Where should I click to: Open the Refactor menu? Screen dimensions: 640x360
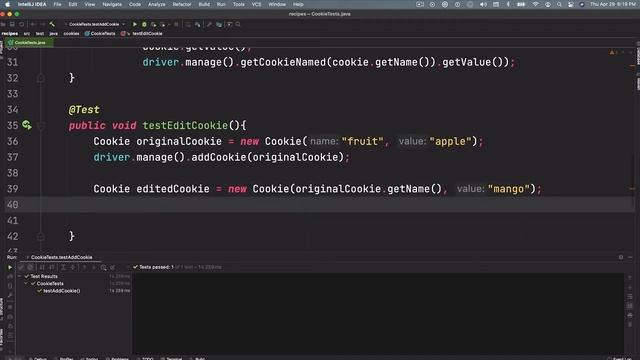182,4
